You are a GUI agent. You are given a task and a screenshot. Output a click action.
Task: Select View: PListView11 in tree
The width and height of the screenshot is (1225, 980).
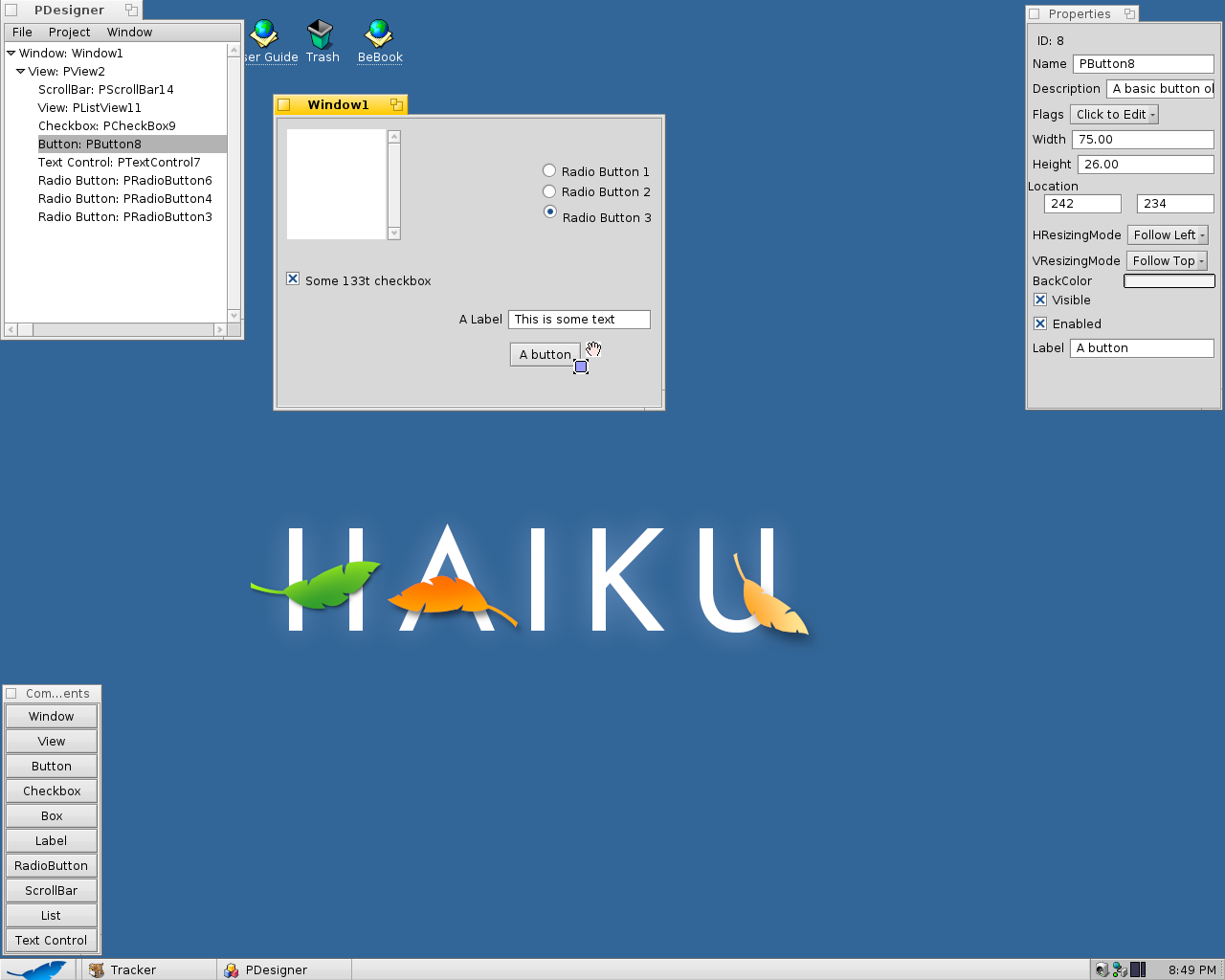90,108
